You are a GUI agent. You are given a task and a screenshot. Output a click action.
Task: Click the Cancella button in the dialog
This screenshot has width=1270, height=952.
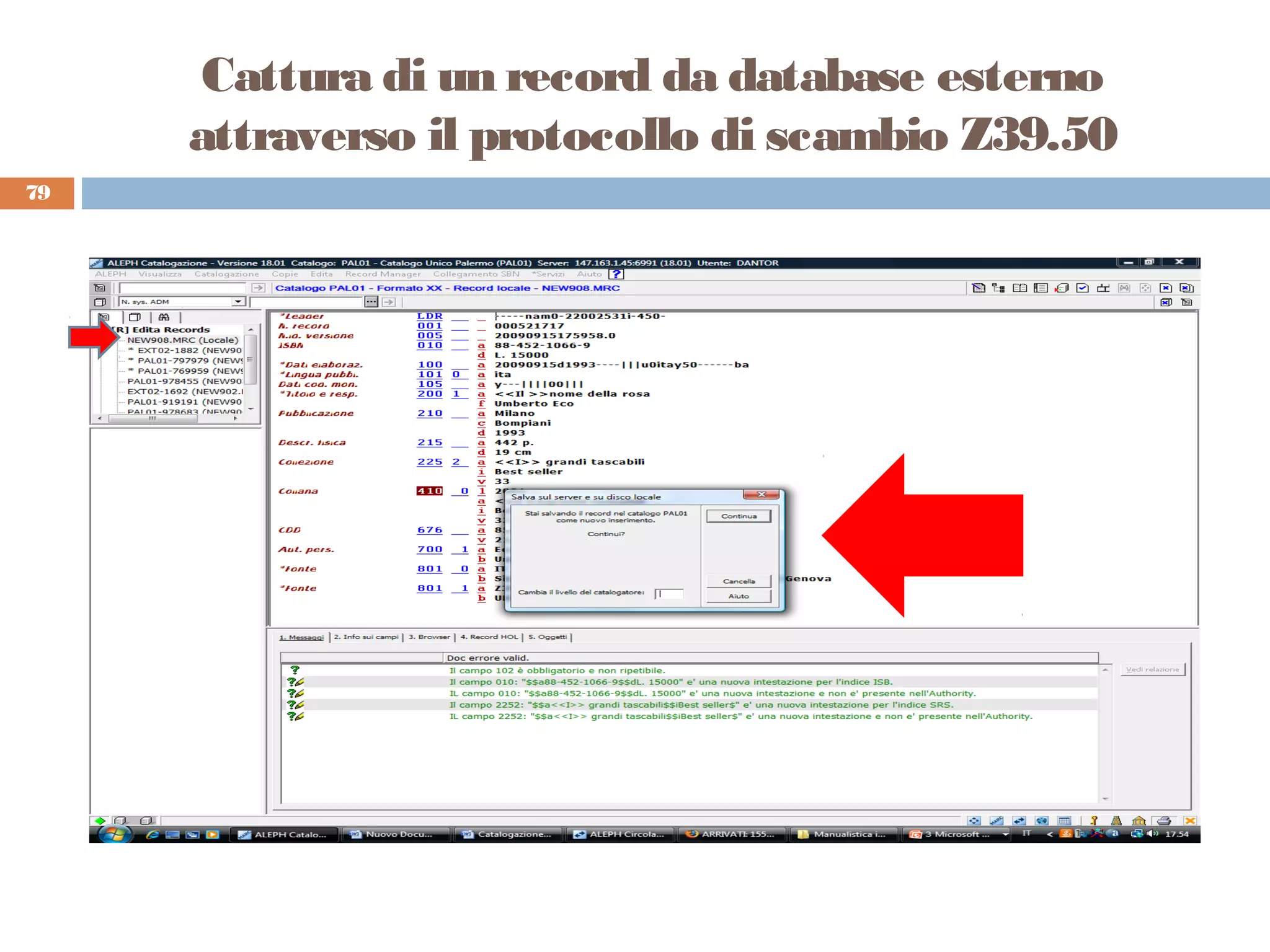(739, 581)
